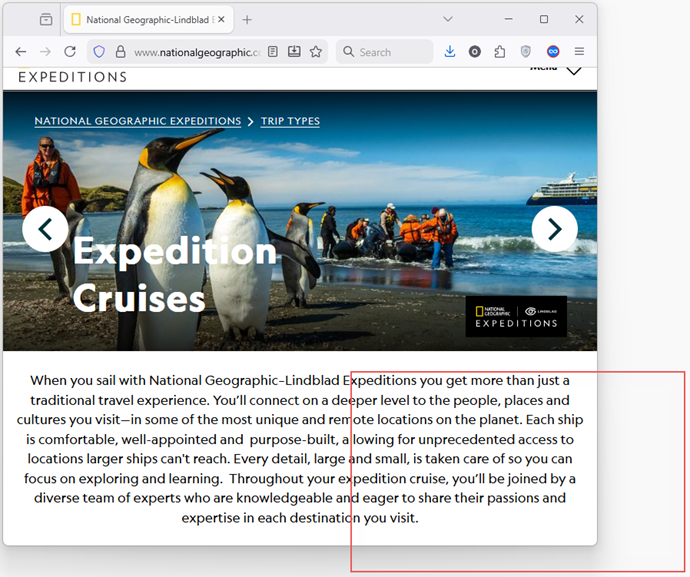Viewport: 690px width, 577px height.
Task: Advance to the next carousel slide
Action: tap(554, 229)
